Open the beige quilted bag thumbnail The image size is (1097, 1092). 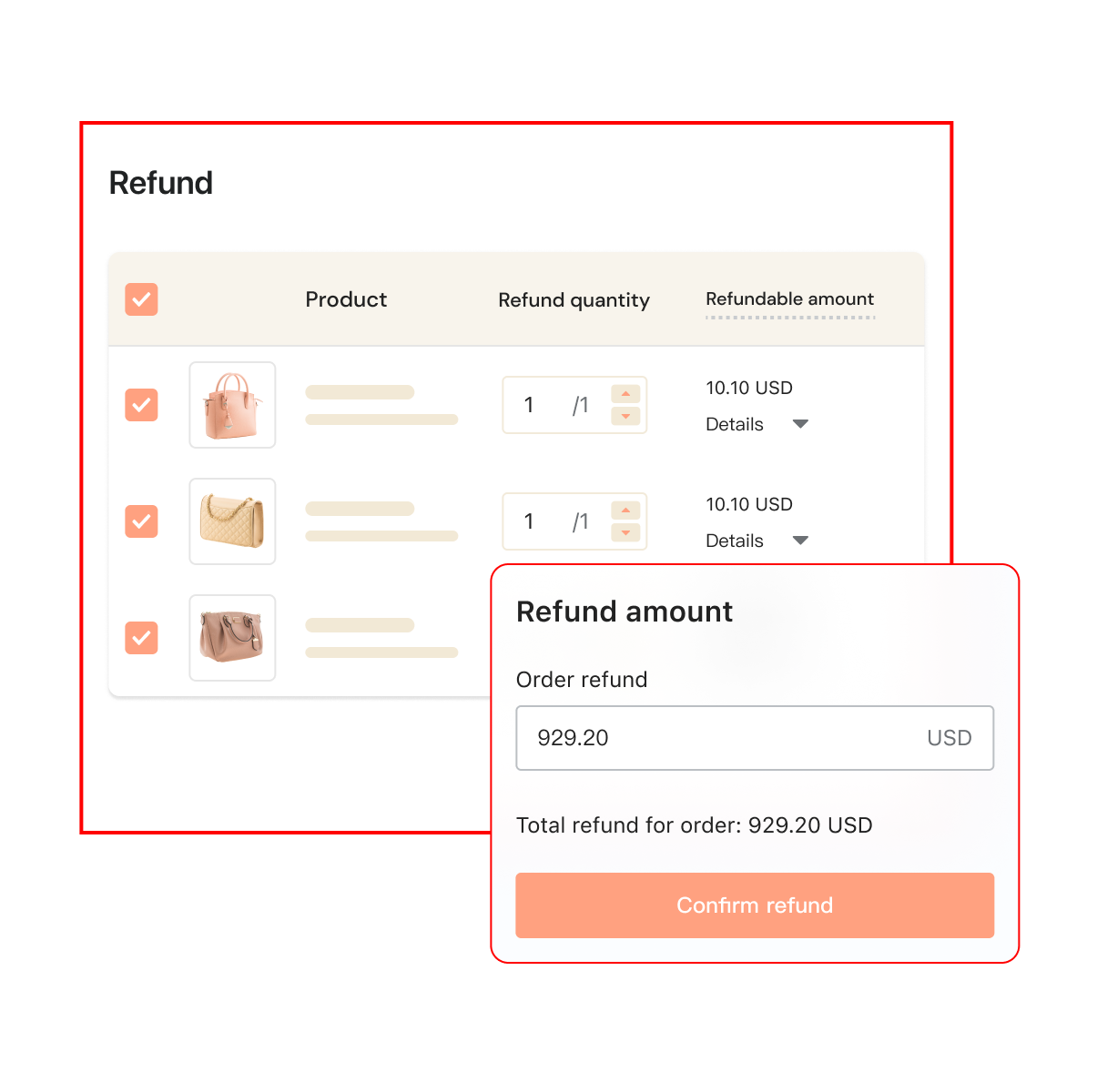tap(232, 521)
